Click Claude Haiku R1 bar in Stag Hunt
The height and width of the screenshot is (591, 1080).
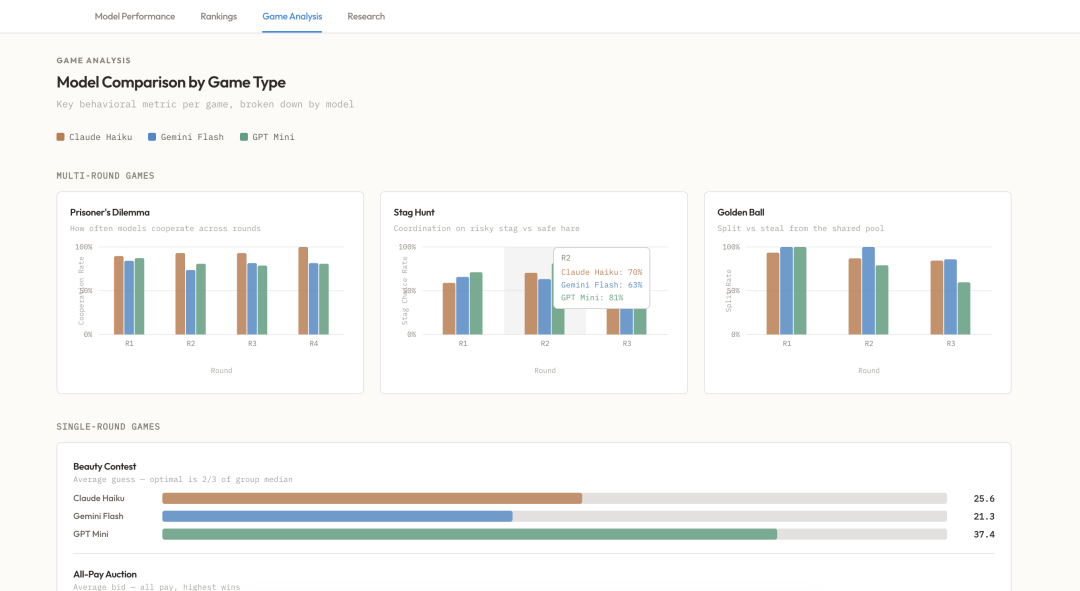449,309
